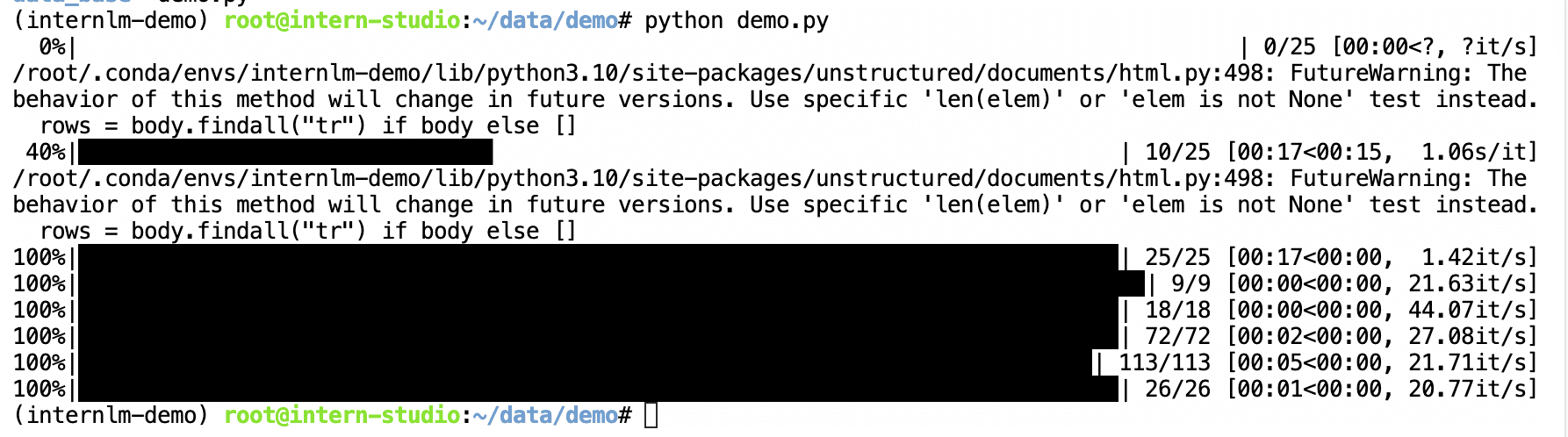The image size is (1568, 437).
Task: Click 'root@intern-studio' in the top prompt
Action: click(342, 20)
